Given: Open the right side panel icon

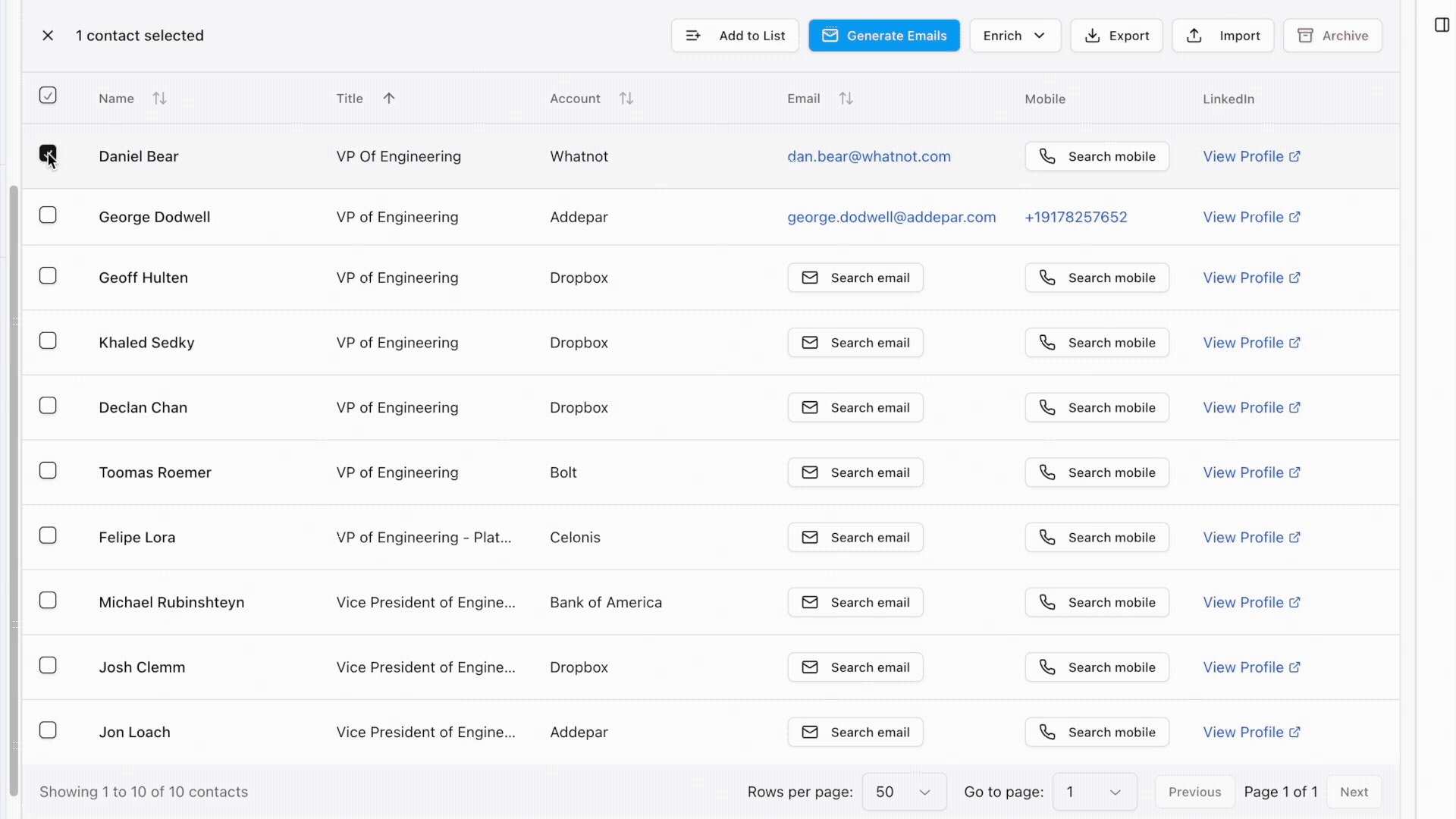Looking at the screenshot, I should (x=1442, y=24).
